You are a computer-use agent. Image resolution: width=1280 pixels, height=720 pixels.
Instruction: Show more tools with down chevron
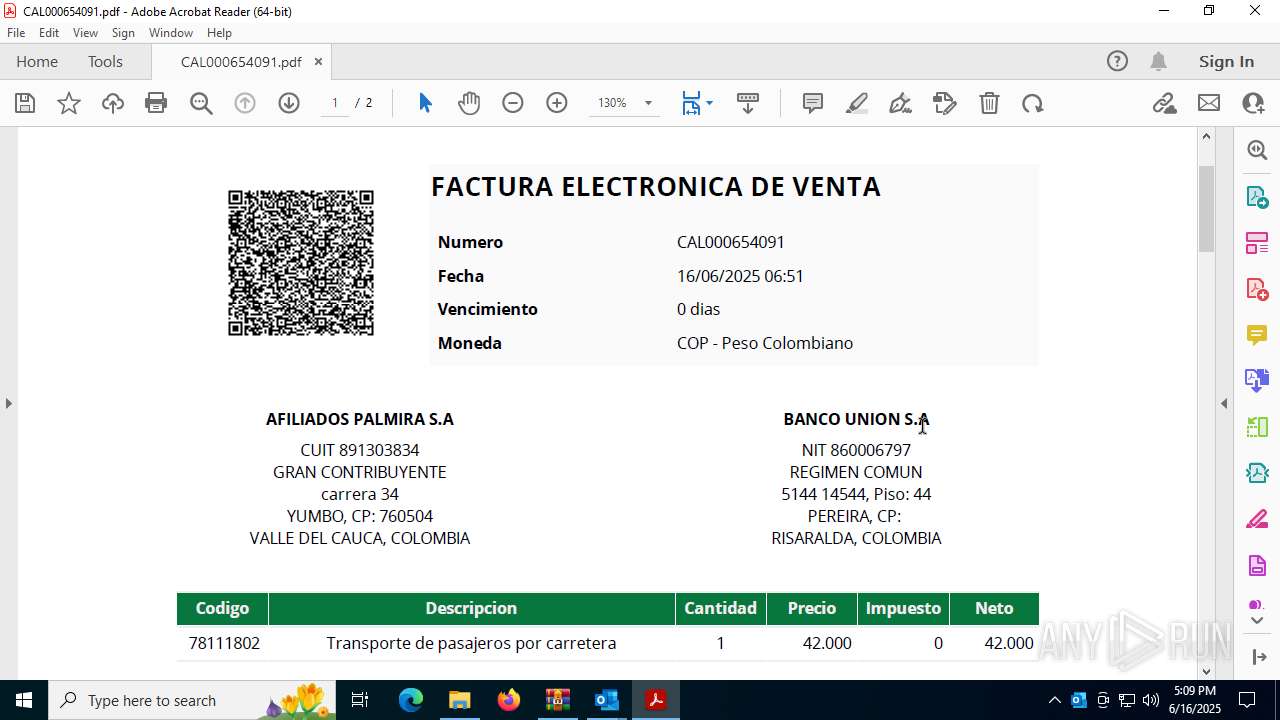[x=1257, y=620]
